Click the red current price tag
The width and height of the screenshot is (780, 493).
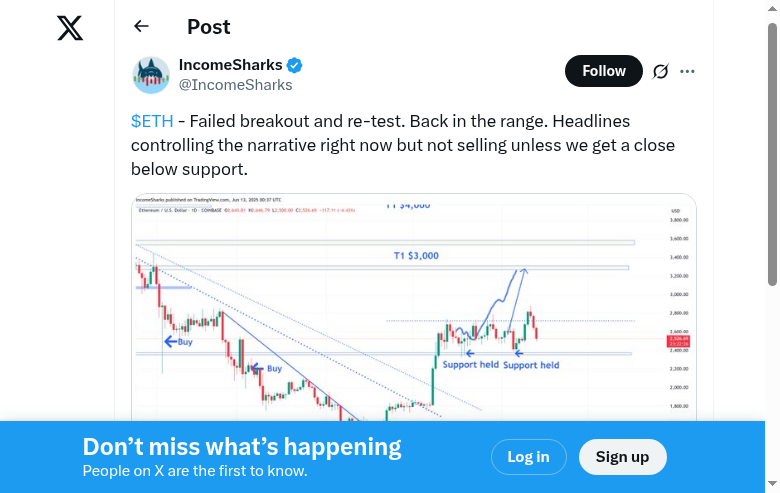click(x=675, y=340)
